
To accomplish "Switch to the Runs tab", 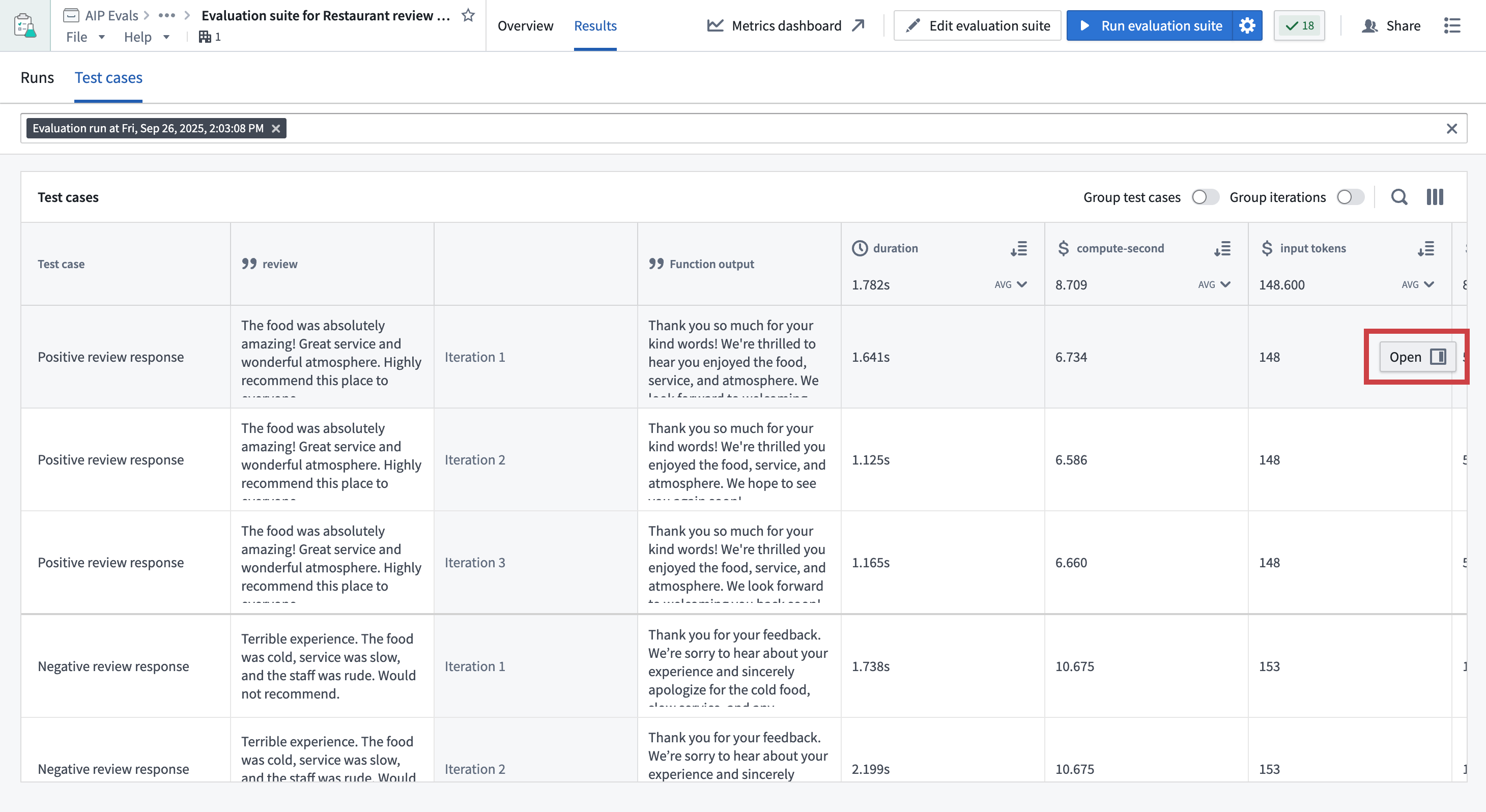I will 37,78.
